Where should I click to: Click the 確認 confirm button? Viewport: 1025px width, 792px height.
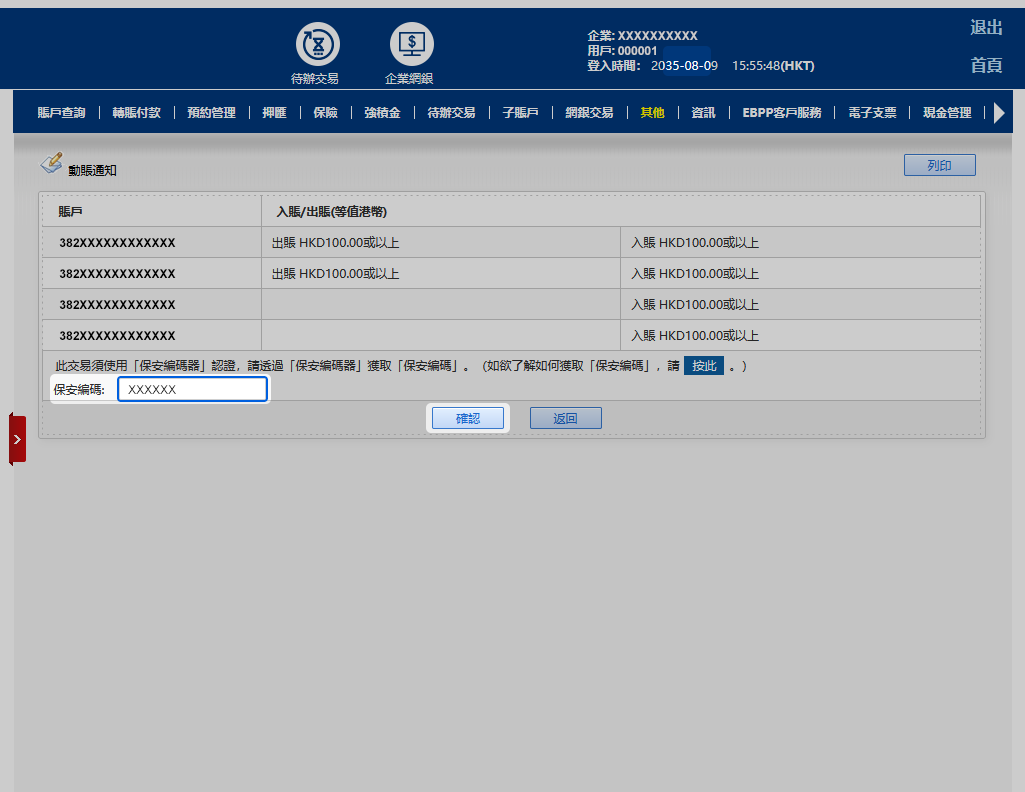click(x=468, y=418)
